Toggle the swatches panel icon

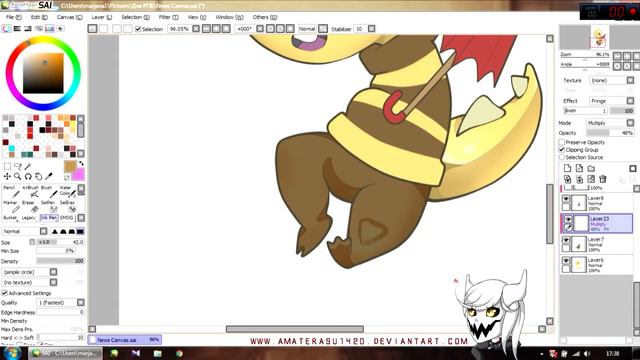pos(49,29)
